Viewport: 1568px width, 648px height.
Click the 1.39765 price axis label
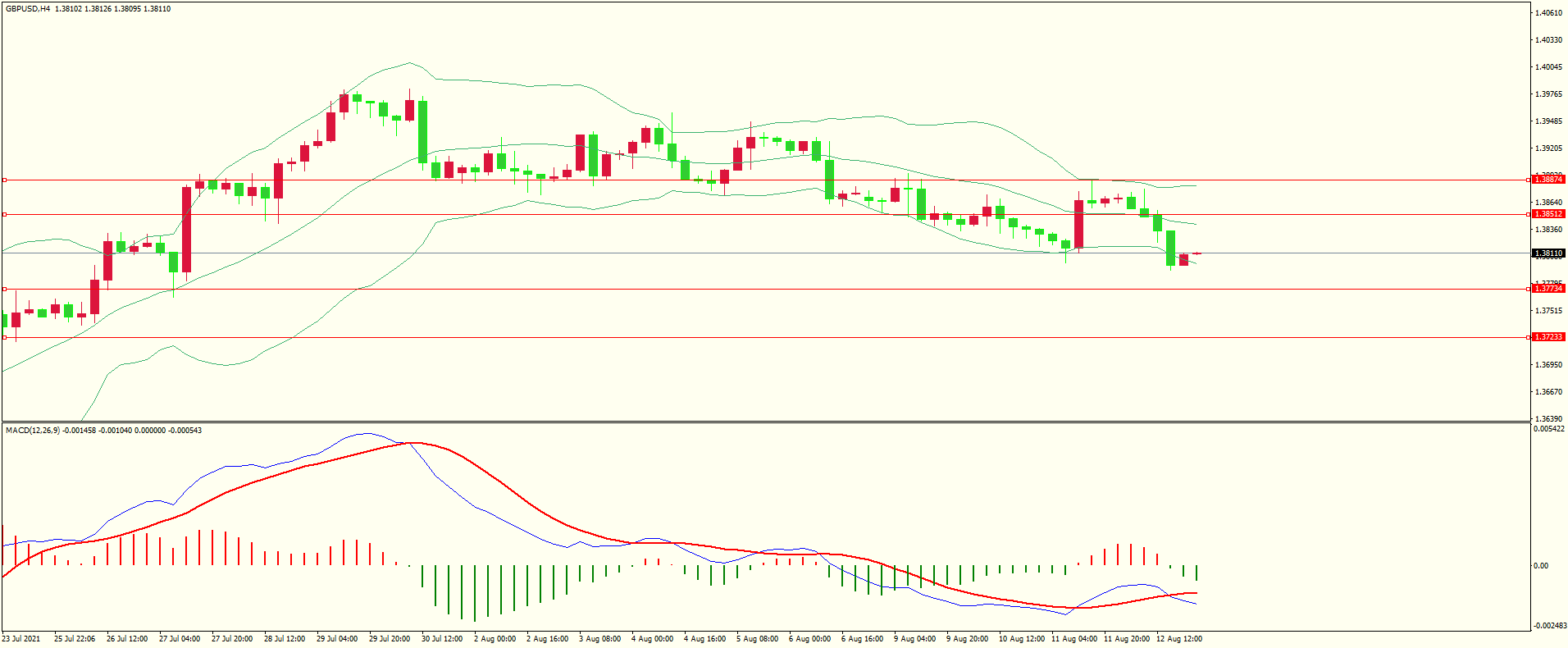click(1548, 94)
